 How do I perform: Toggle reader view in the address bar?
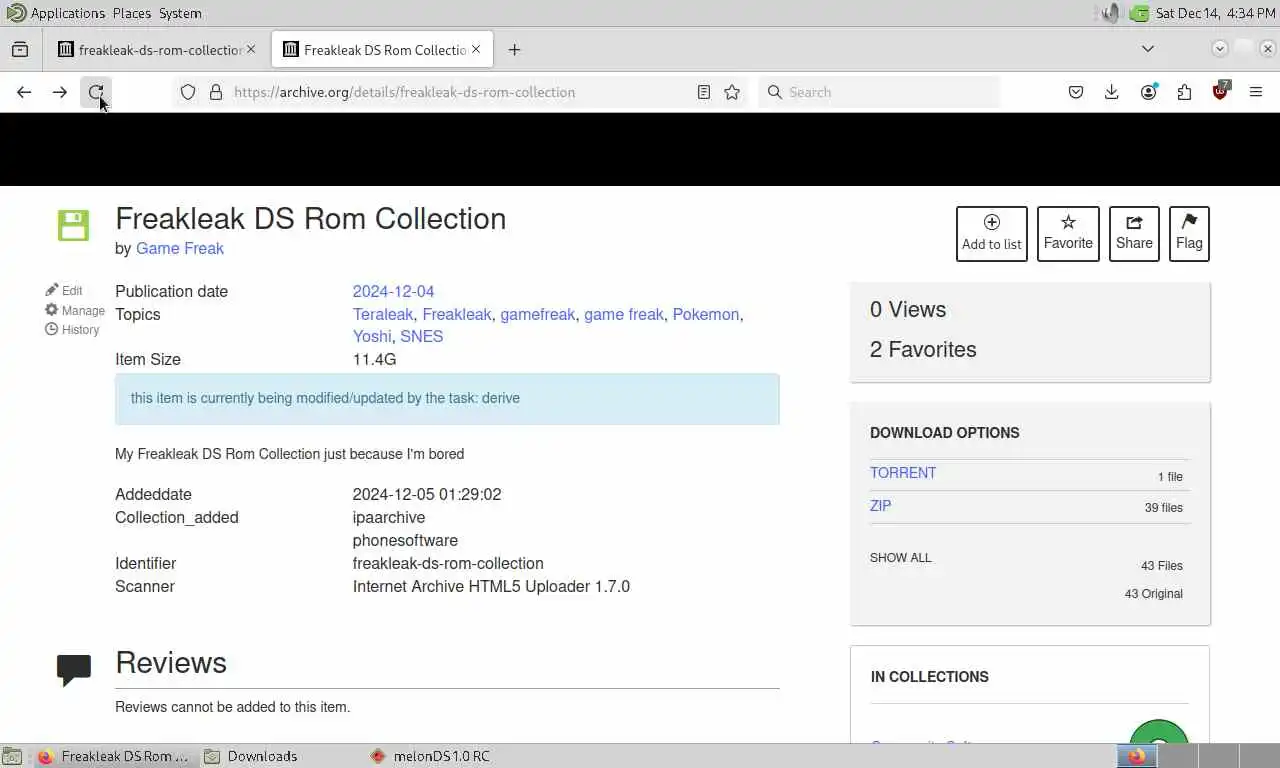704,92
